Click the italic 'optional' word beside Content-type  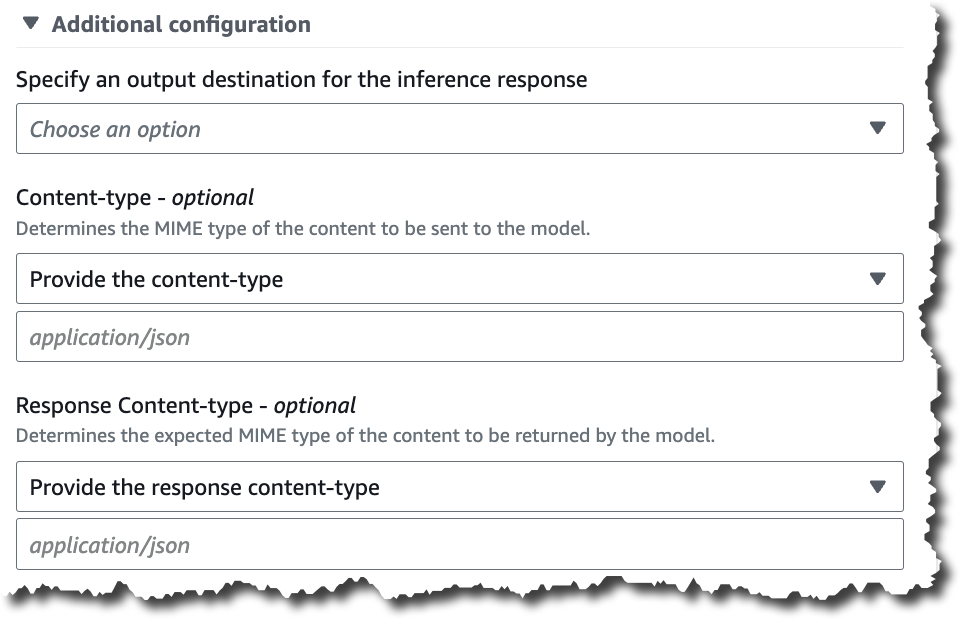pyautogui.click(x=213, y=197)
